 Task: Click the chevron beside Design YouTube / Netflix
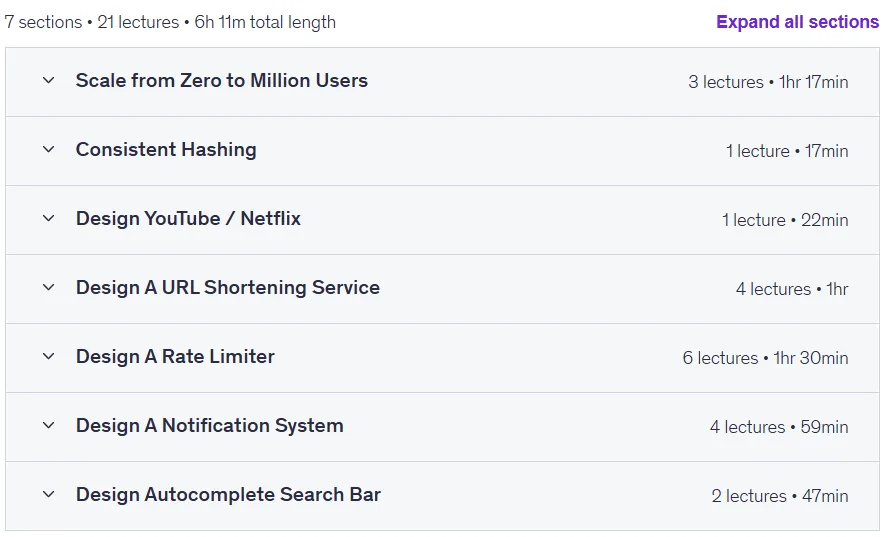tap(49, 218)
